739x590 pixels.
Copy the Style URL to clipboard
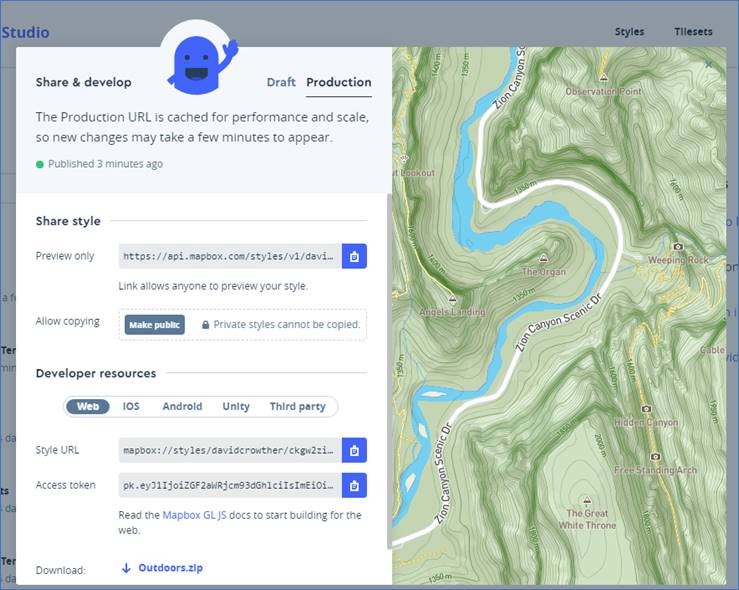(354, 451)
